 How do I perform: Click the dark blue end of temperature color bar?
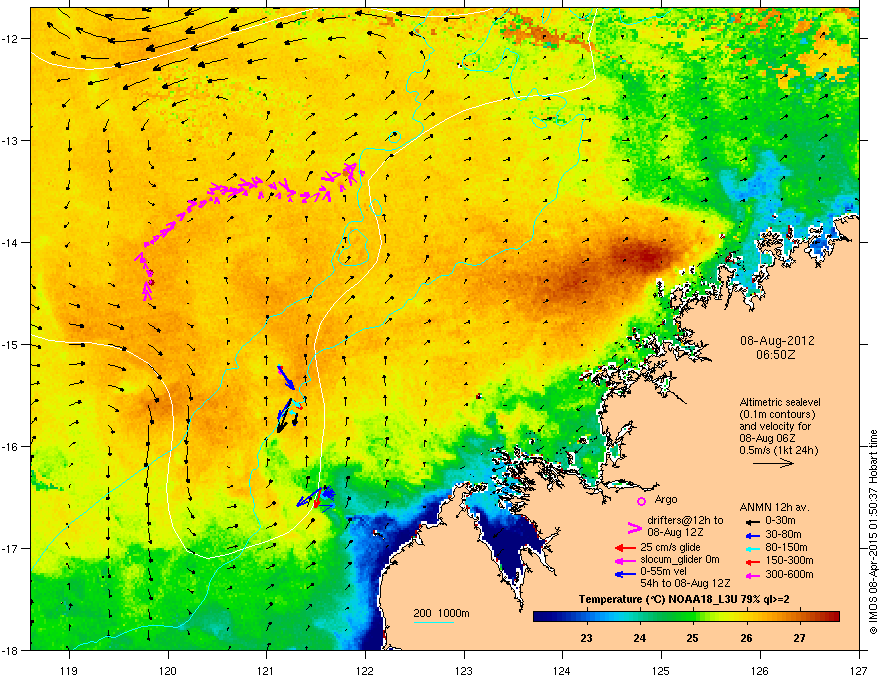click(539, 617)
